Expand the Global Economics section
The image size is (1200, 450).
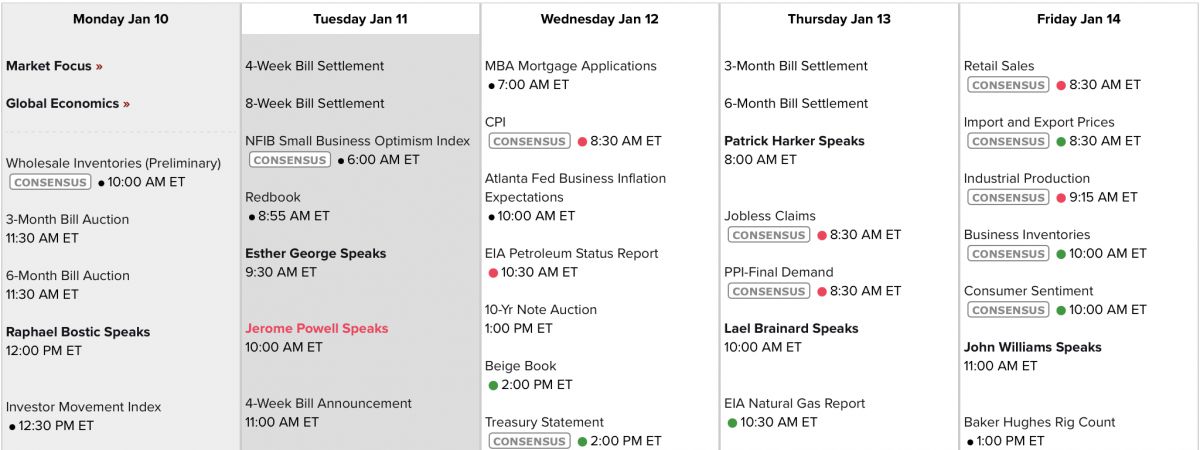68,104
